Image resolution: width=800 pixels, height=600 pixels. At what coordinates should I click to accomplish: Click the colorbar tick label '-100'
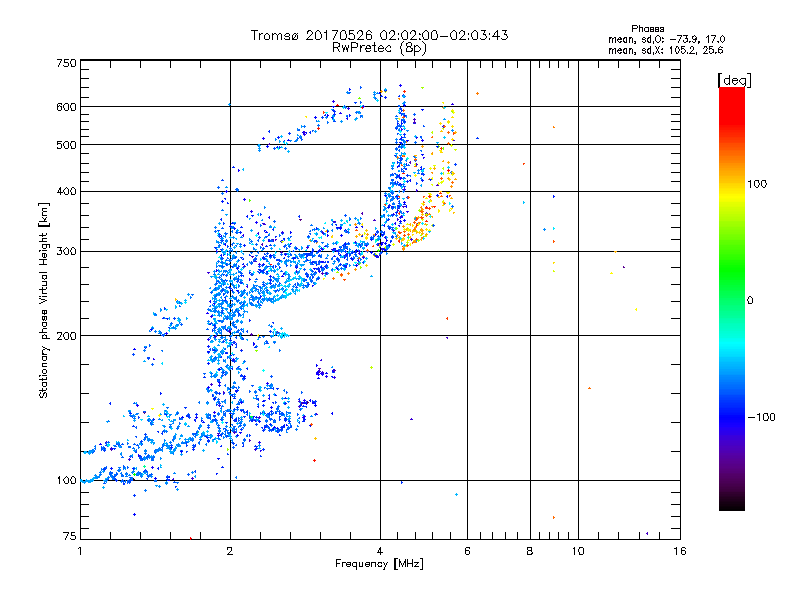pos(761,417)
